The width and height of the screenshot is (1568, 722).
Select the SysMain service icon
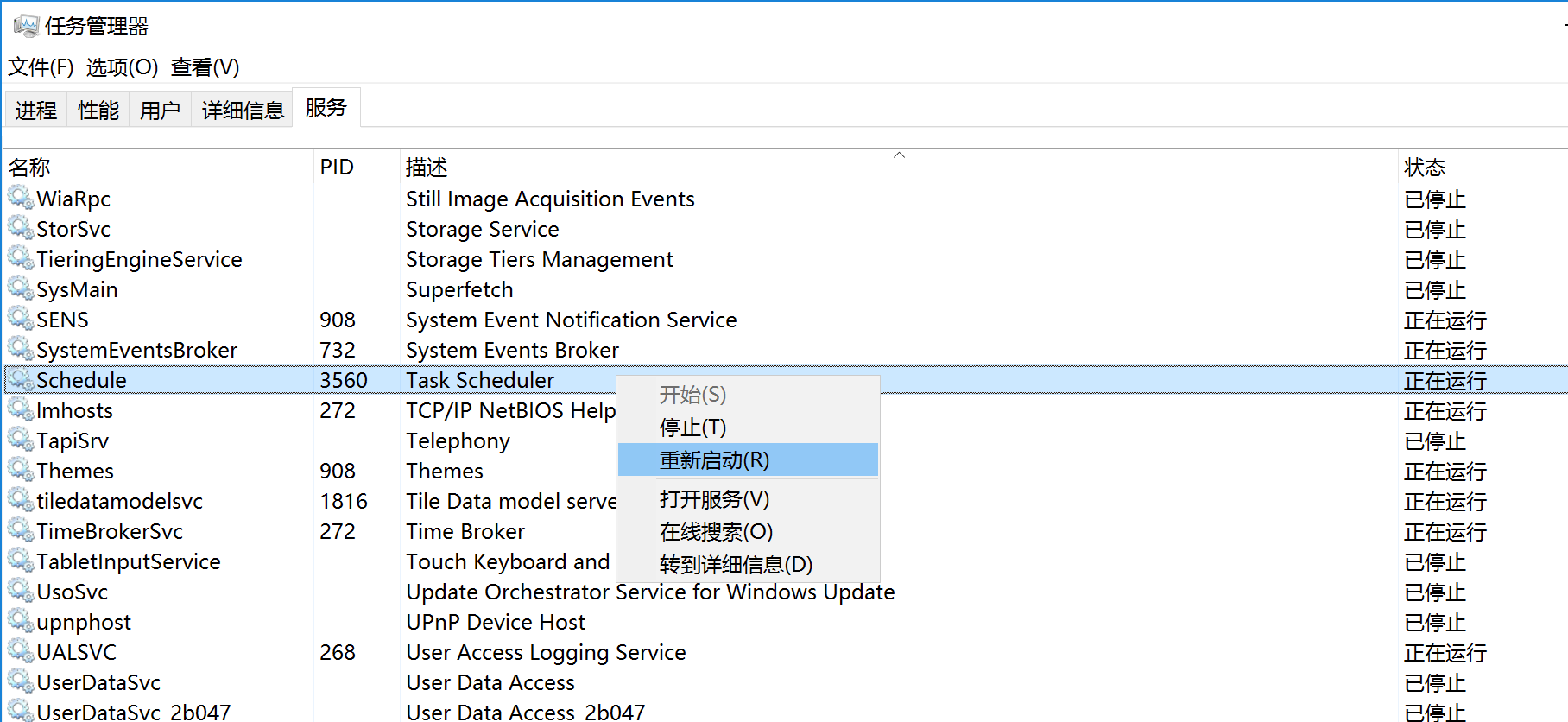click(x=21, y=288)
